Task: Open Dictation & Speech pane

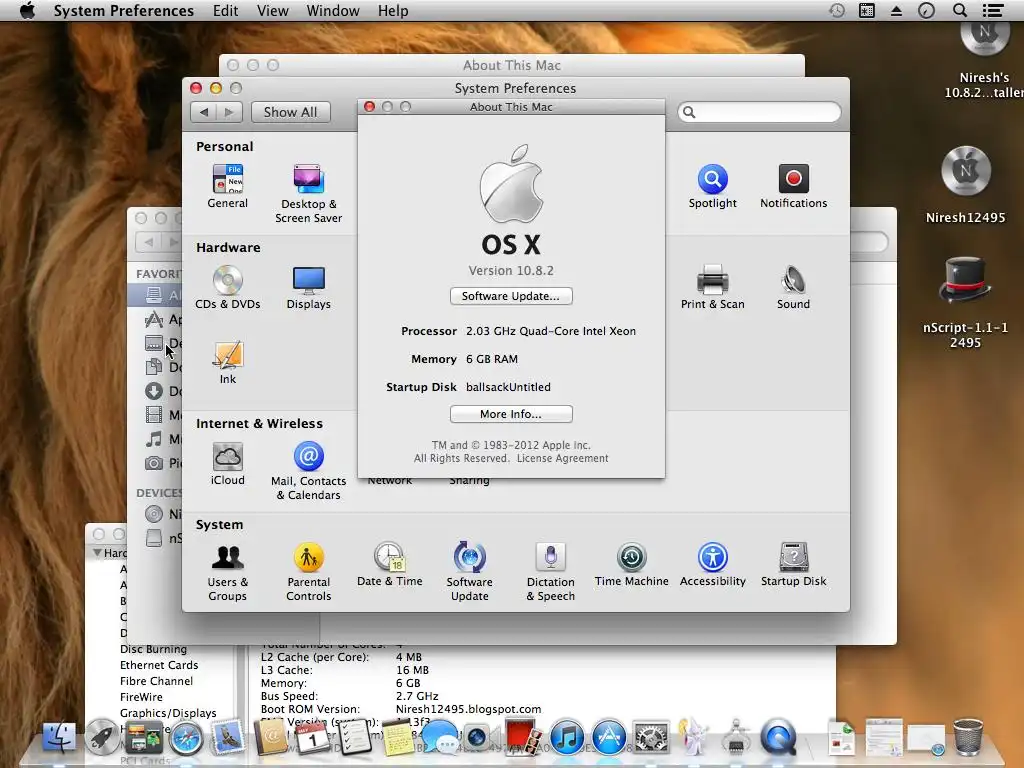Action: click(551, 572)
